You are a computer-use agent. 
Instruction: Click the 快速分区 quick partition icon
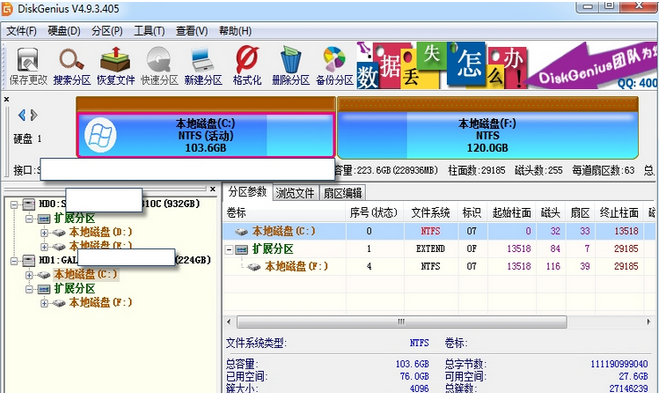(159, 66)
